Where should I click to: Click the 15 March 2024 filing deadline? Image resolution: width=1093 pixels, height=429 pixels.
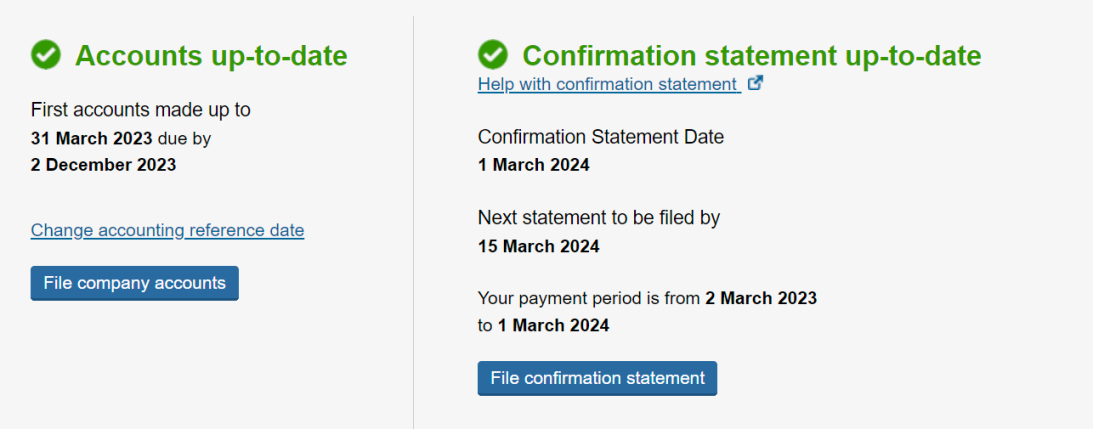pos(538,246)
